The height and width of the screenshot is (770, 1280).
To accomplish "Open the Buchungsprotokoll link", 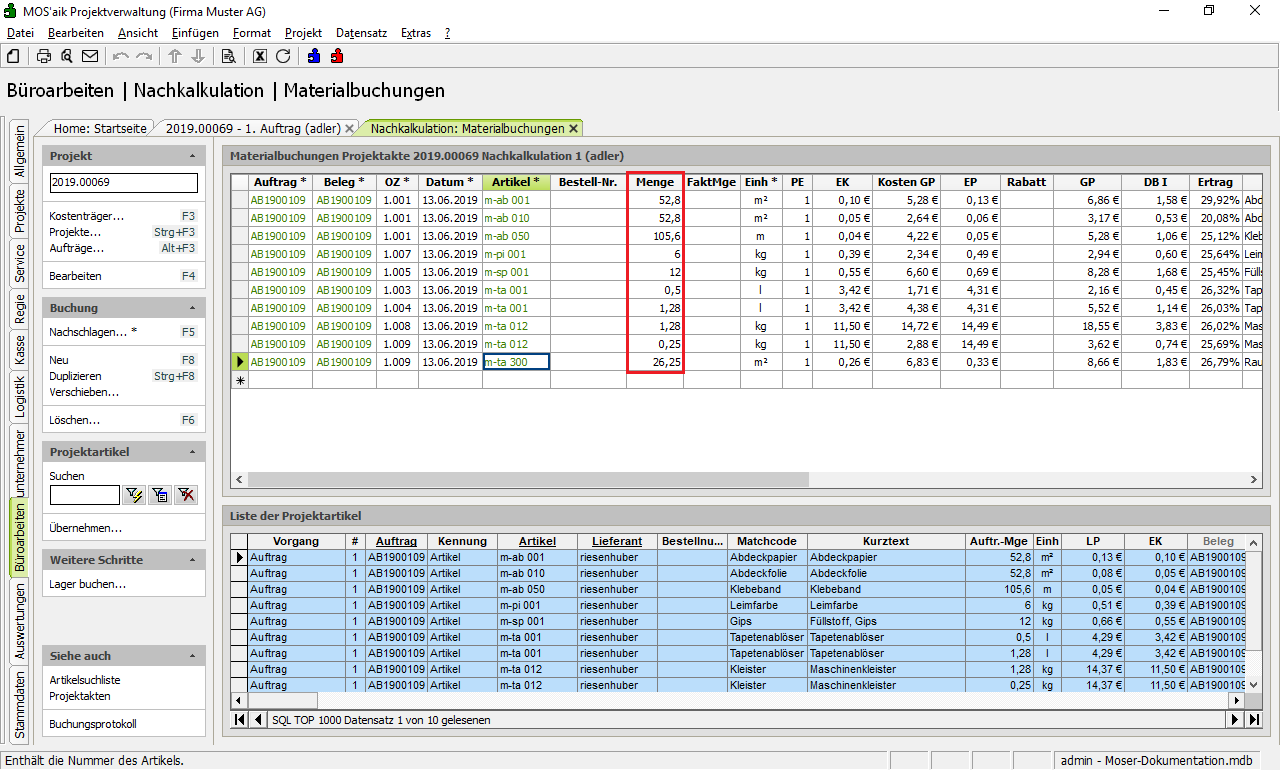I will (x=92, y=724).
